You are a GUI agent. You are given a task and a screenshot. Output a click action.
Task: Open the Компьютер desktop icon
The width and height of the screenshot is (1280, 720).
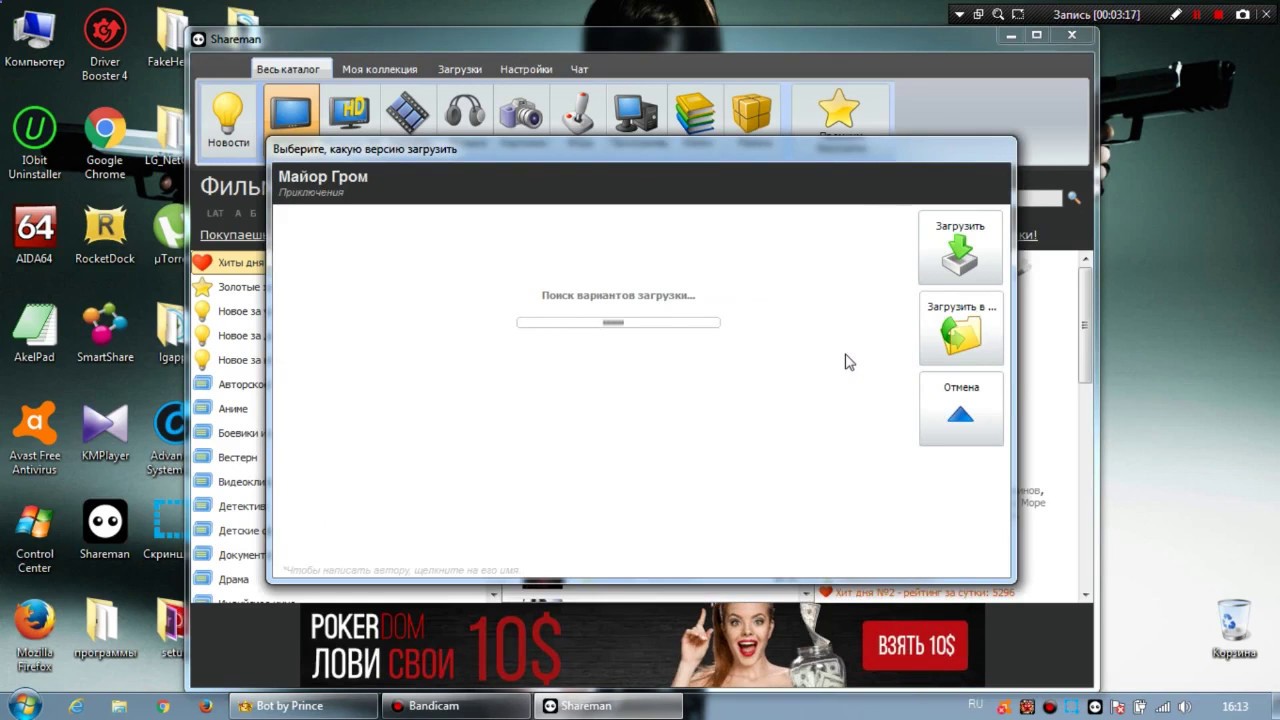tap(34, 39)
